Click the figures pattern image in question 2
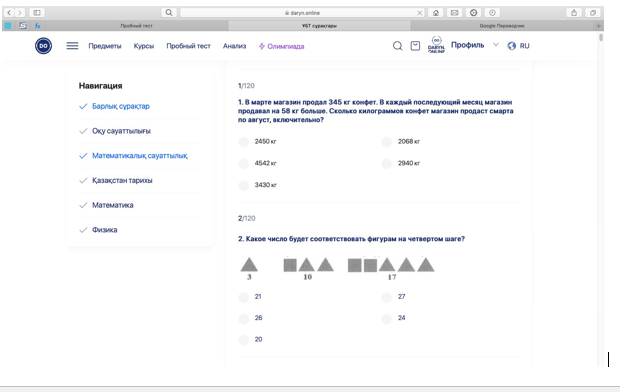The height and width of the screenshot is (392, 620). click(337, 269)
